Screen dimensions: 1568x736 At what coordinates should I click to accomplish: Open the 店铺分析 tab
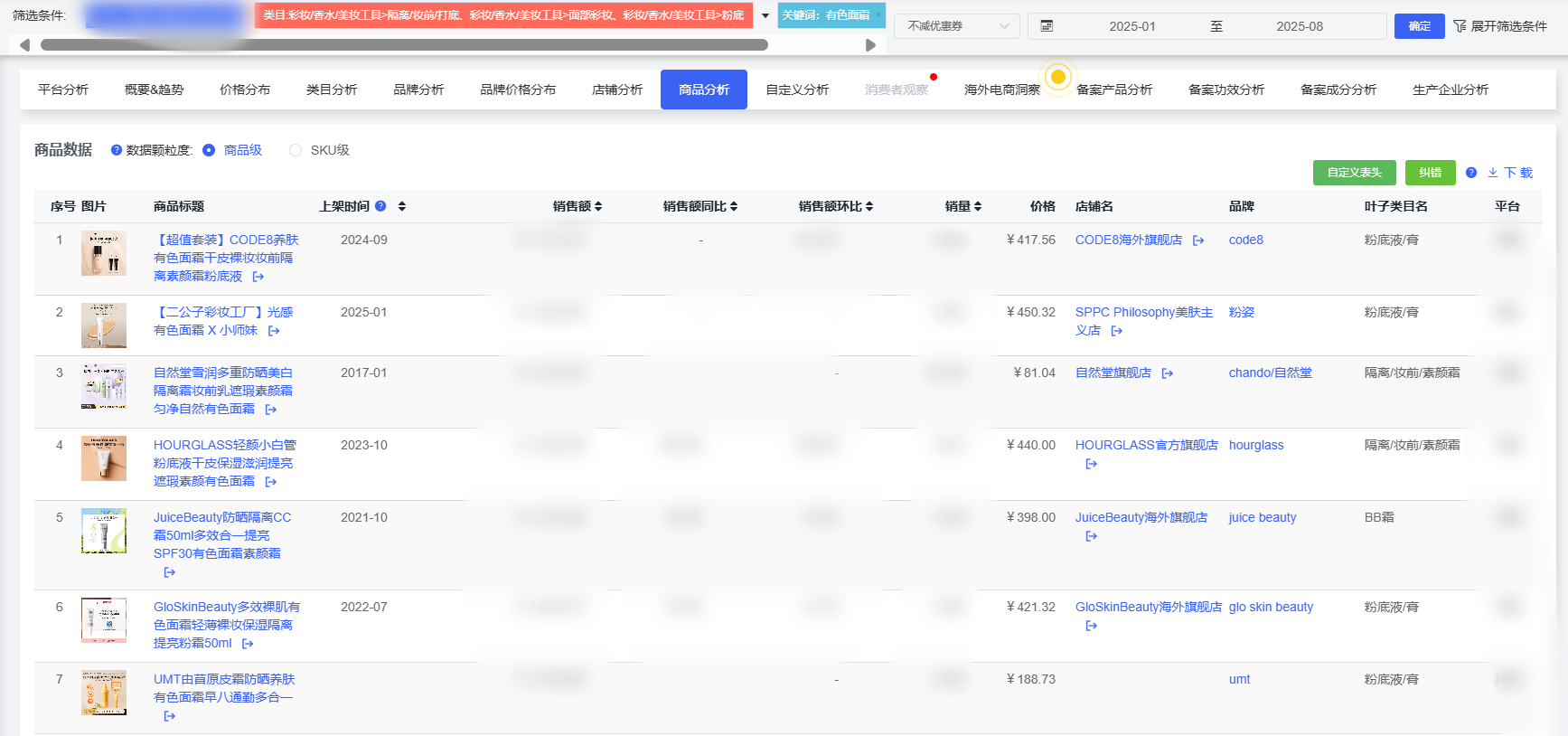pyautogui.click(x=617, y=90)
